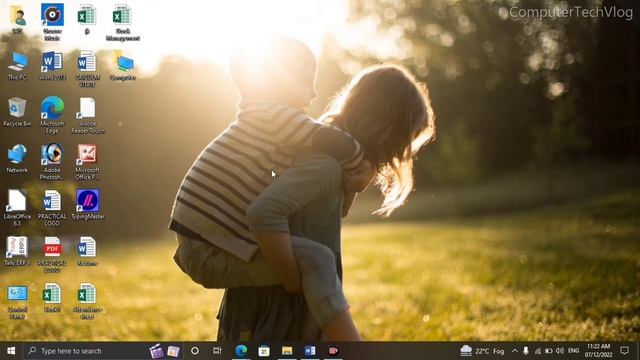Select the PRACTICAL LOGO Word document

(x=52, y=208)
